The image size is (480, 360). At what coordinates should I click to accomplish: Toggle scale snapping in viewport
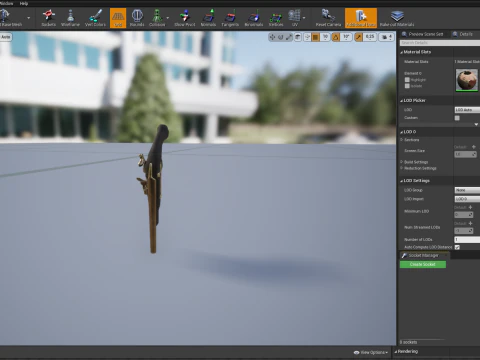[359, 37]
